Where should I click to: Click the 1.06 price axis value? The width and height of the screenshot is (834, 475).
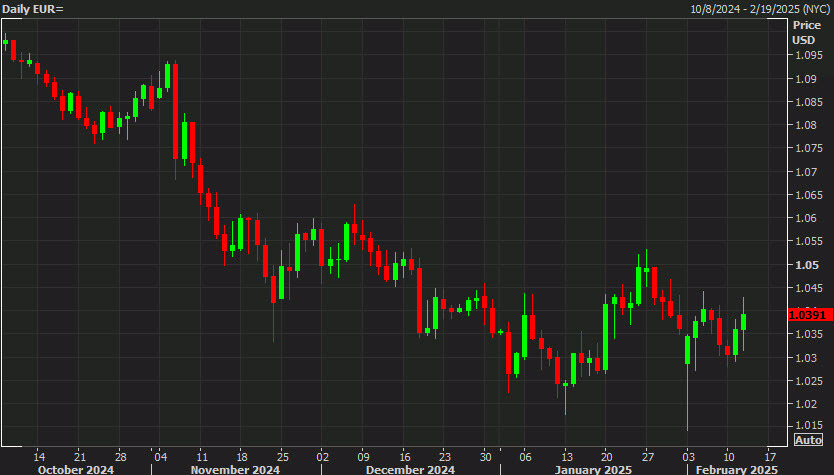(x=806, y=218)
